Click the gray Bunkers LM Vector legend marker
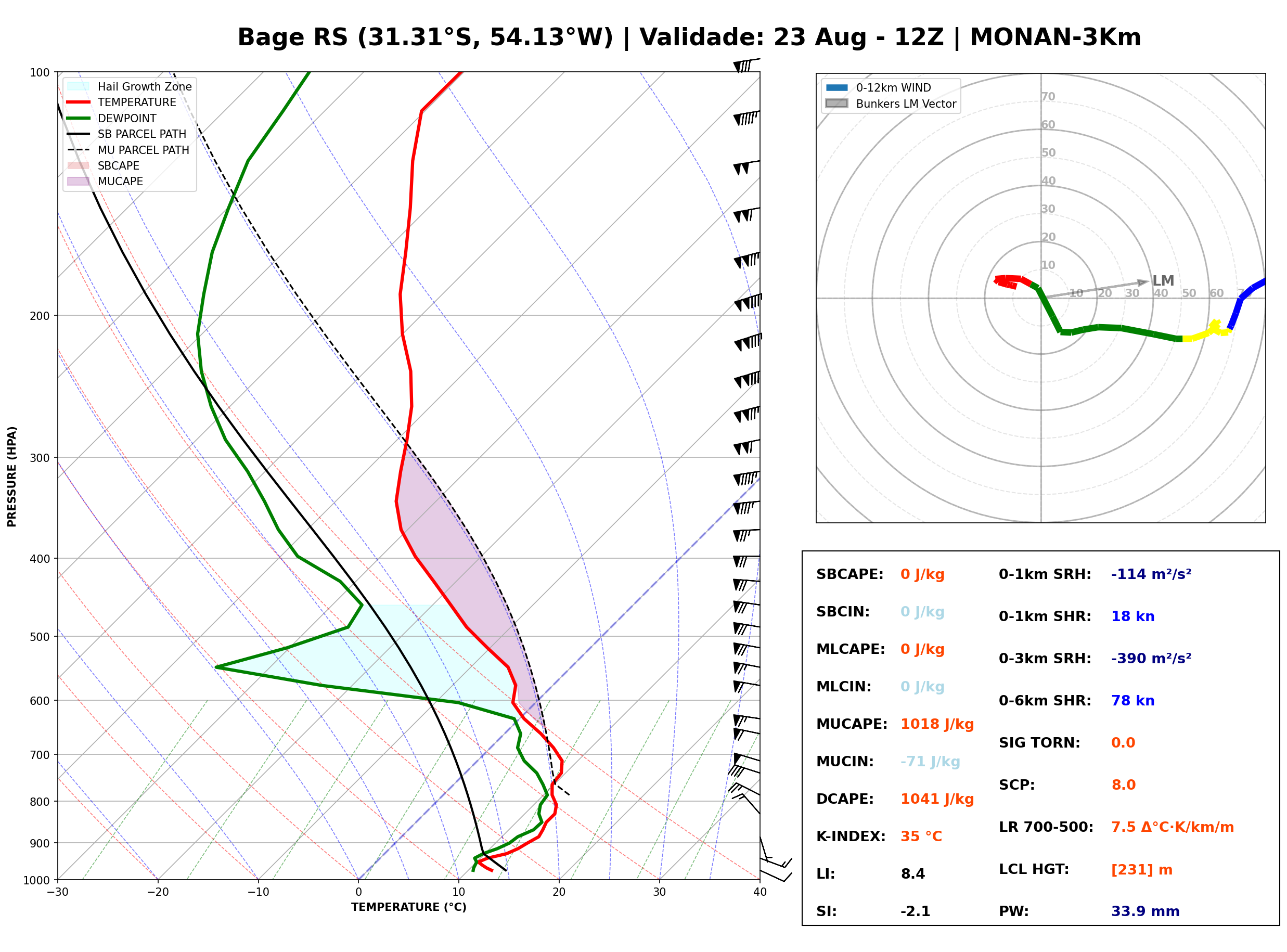 (837, 104)
